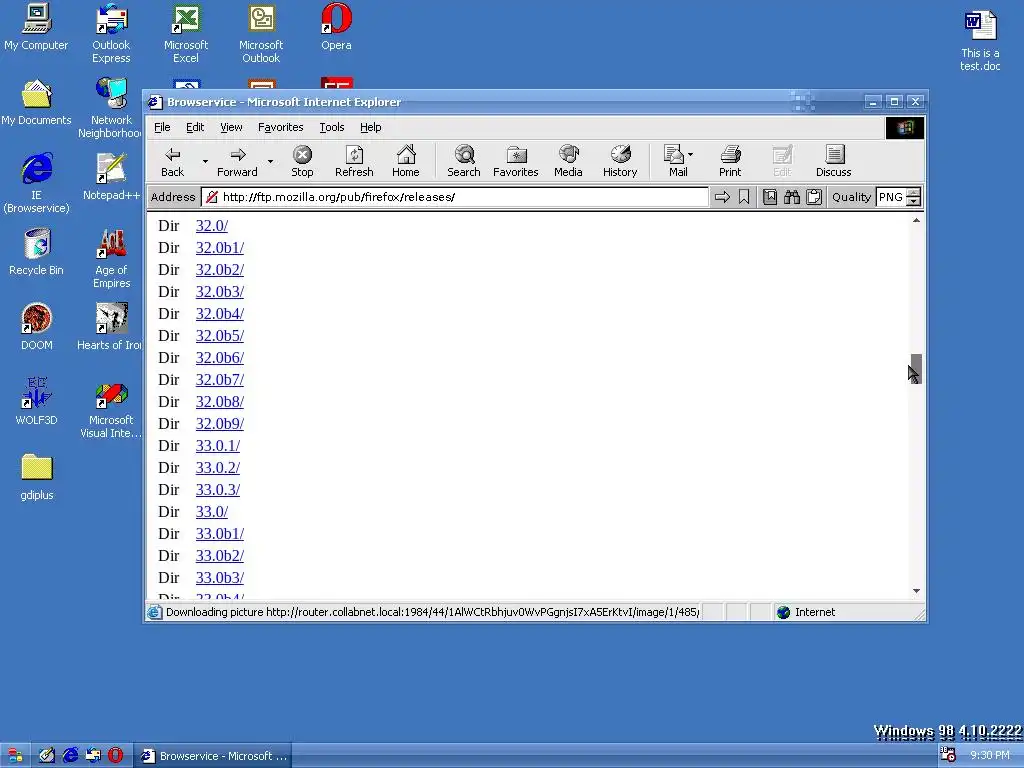The width and height of the screenshot is (1024, 768).
Task: Select the Microsoft Outlook desktop shortcut
Action: coord(261,33)
